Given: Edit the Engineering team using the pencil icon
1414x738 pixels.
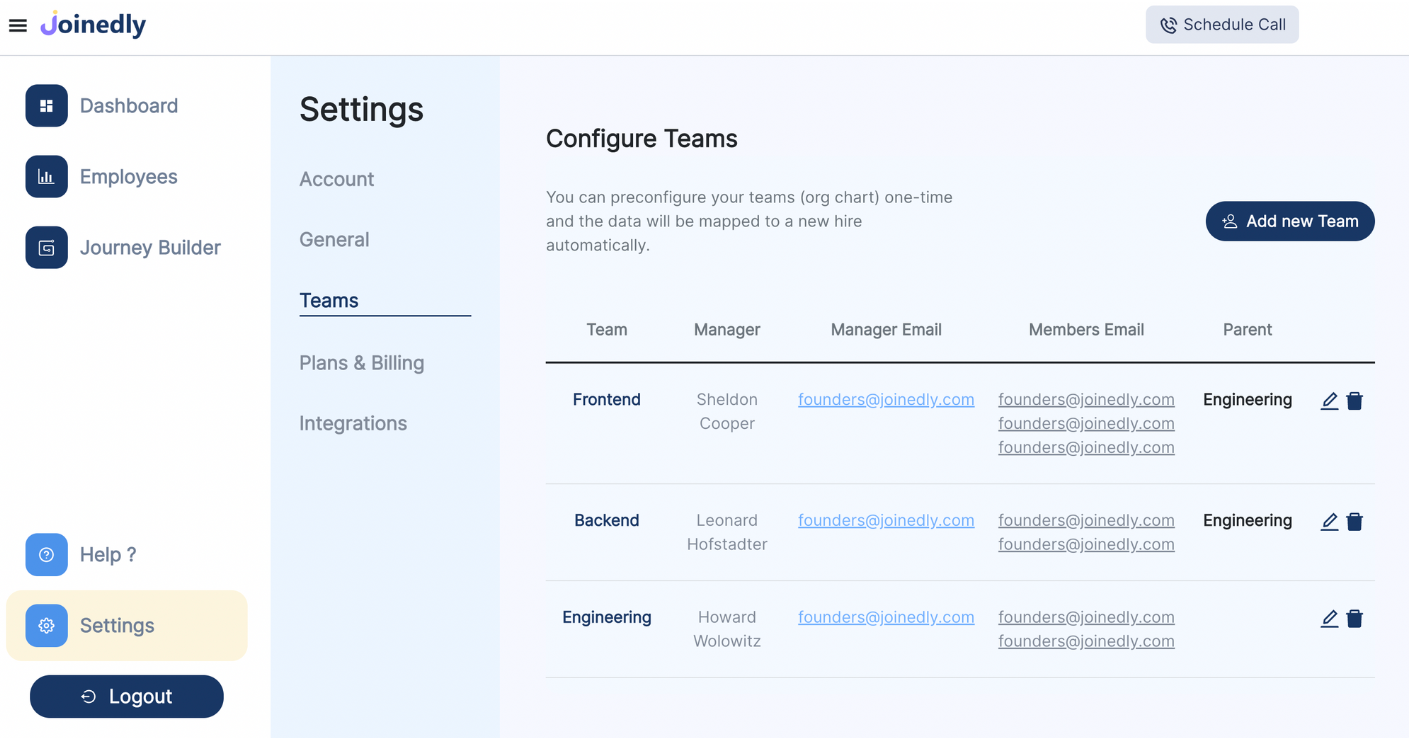Looking at the screenshot, I should pos(1329,618).
